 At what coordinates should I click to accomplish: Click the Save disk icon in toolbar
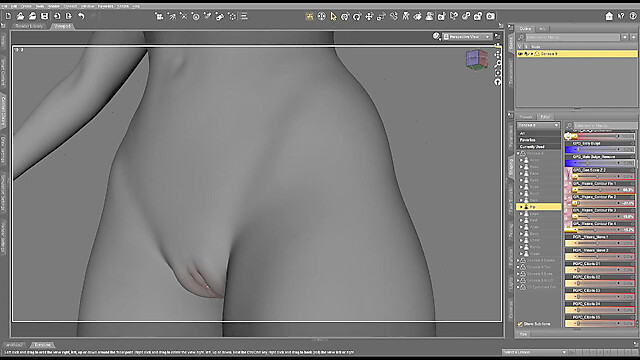44,16
